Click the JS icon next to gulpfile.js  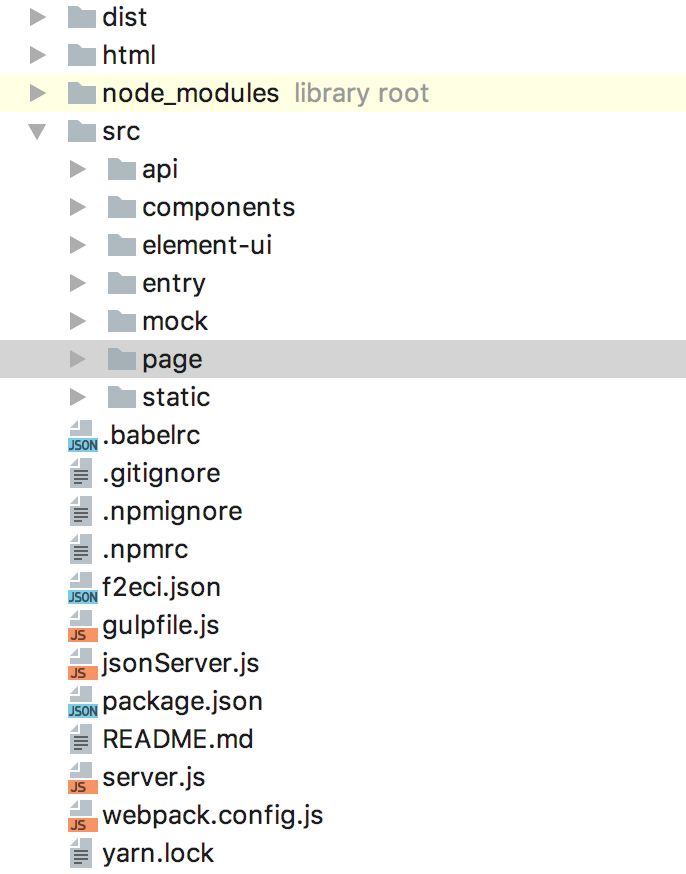point(82,626)
